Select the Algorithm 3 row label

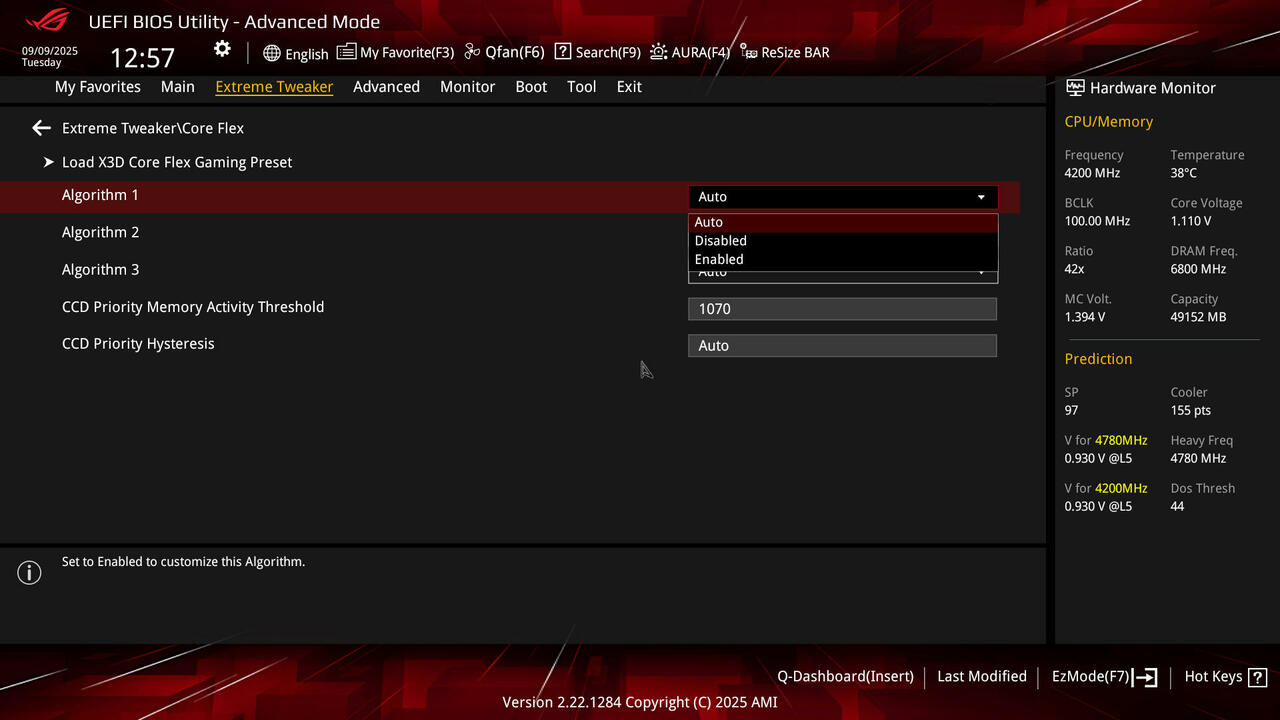click(x=100, y=269)
